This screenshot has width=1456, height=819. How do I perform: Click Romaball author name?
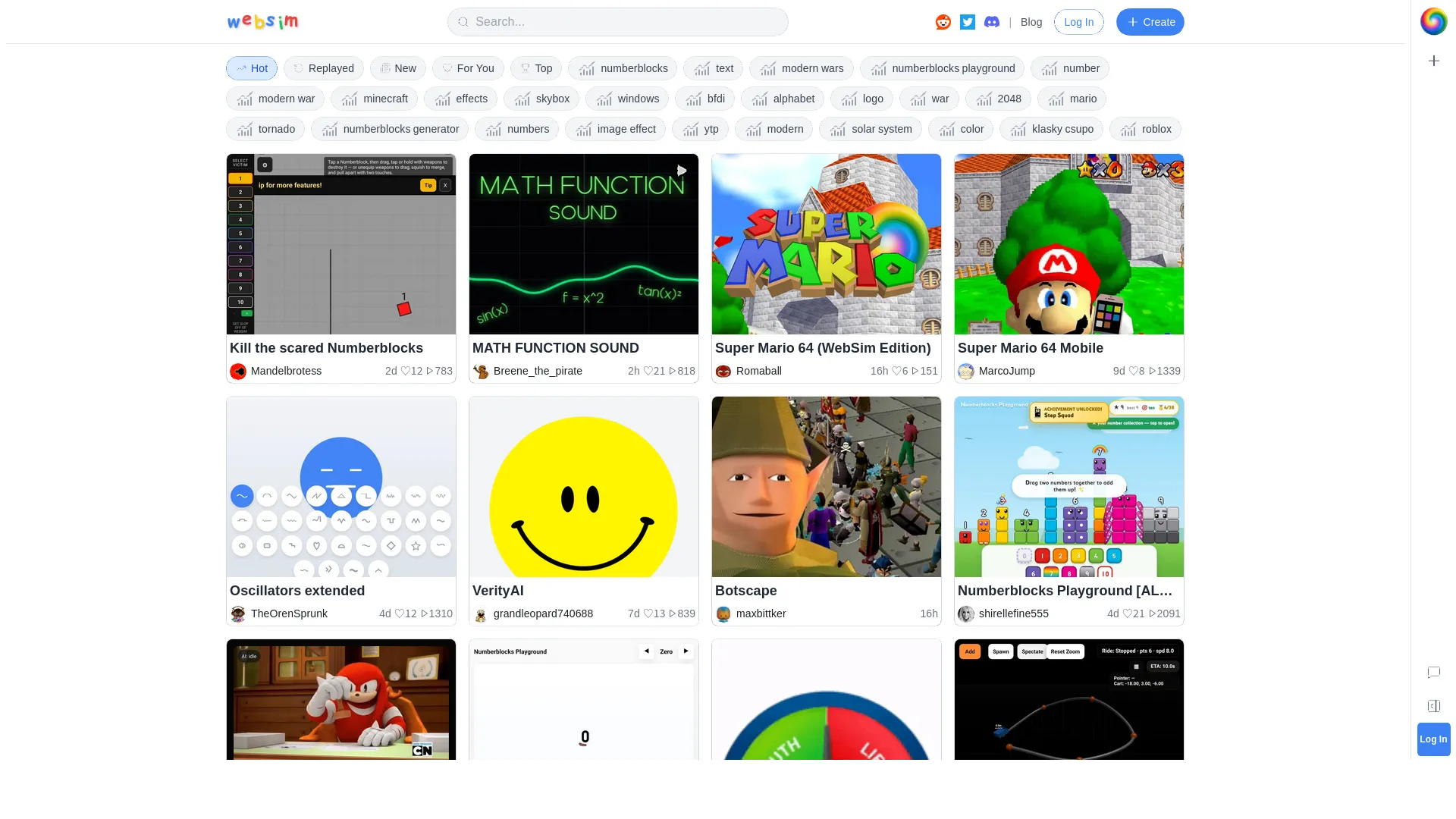758,372
